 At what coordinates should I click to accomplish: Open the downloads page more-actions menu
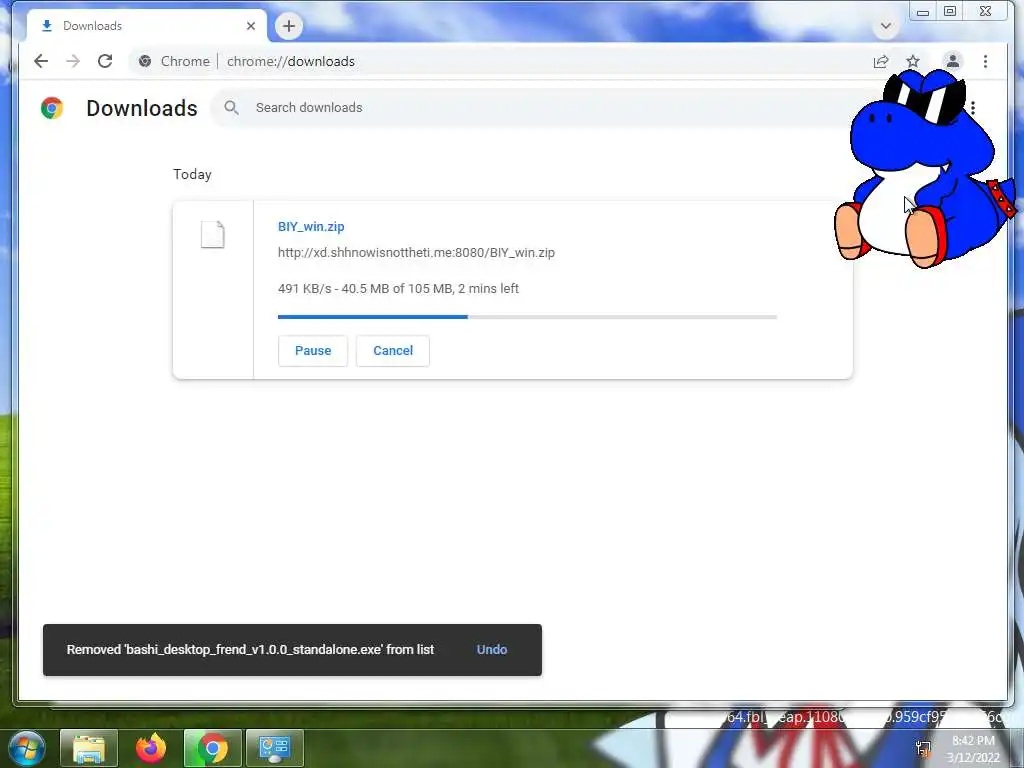[x=972, y=108]
